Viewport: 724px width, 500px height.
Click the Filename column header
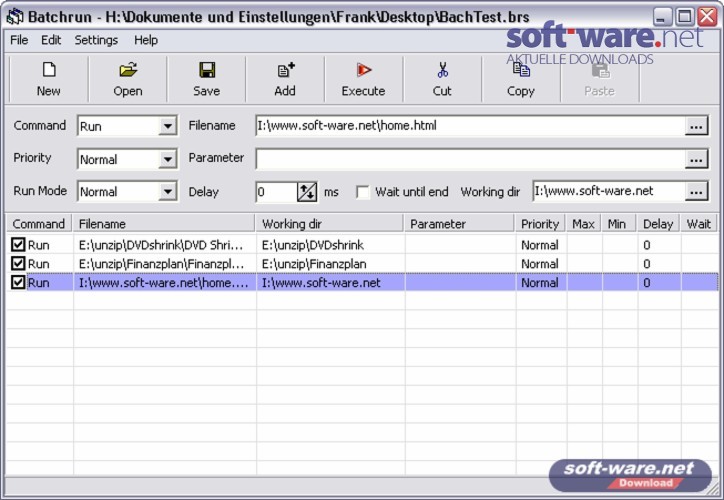(164, 224)
